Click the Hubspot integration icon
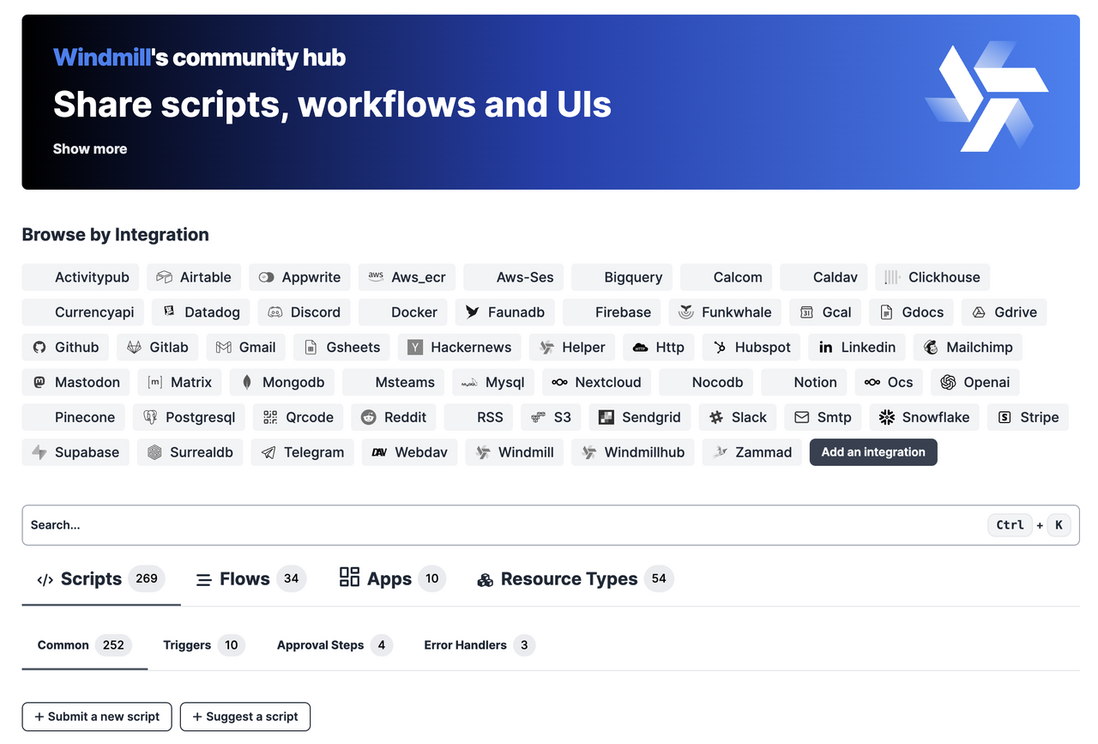1098x744 pixels. pyautogui.click(x=719, y=347)
